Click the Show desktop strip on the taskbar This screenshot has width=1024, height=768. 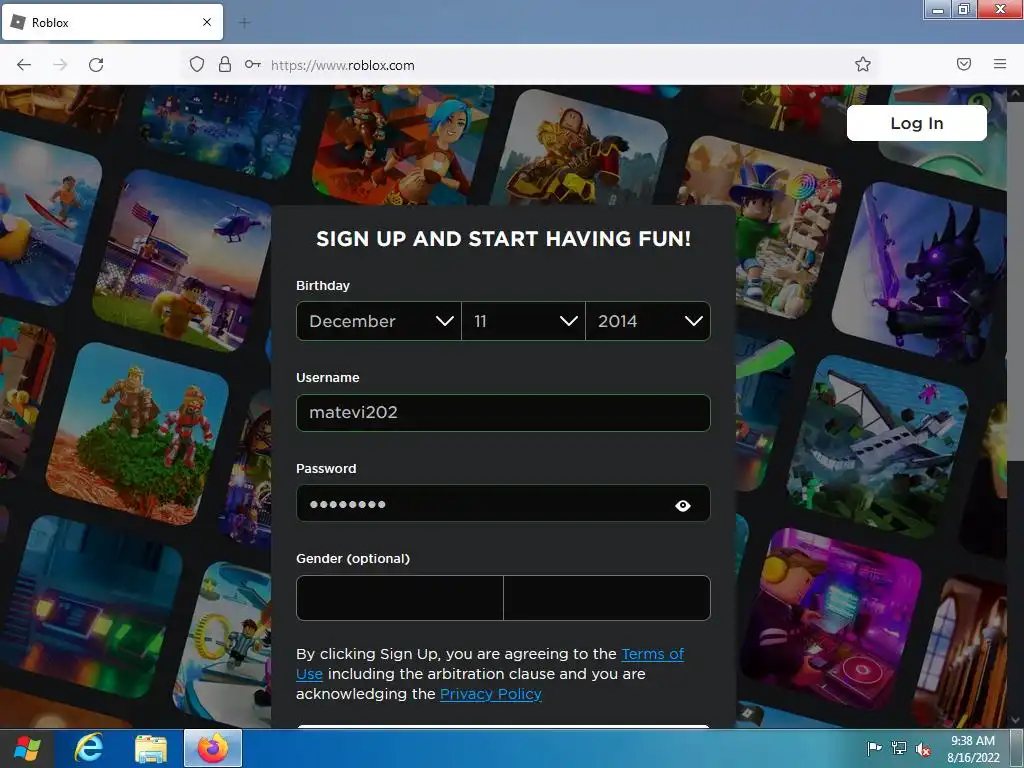1017,748
